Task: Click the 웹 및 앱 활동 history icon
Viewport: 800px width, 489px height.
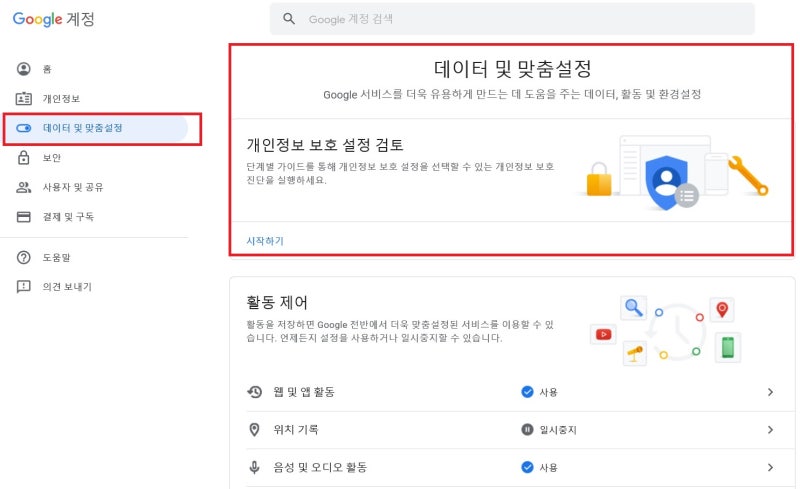Action: click(x=255, y=392)
